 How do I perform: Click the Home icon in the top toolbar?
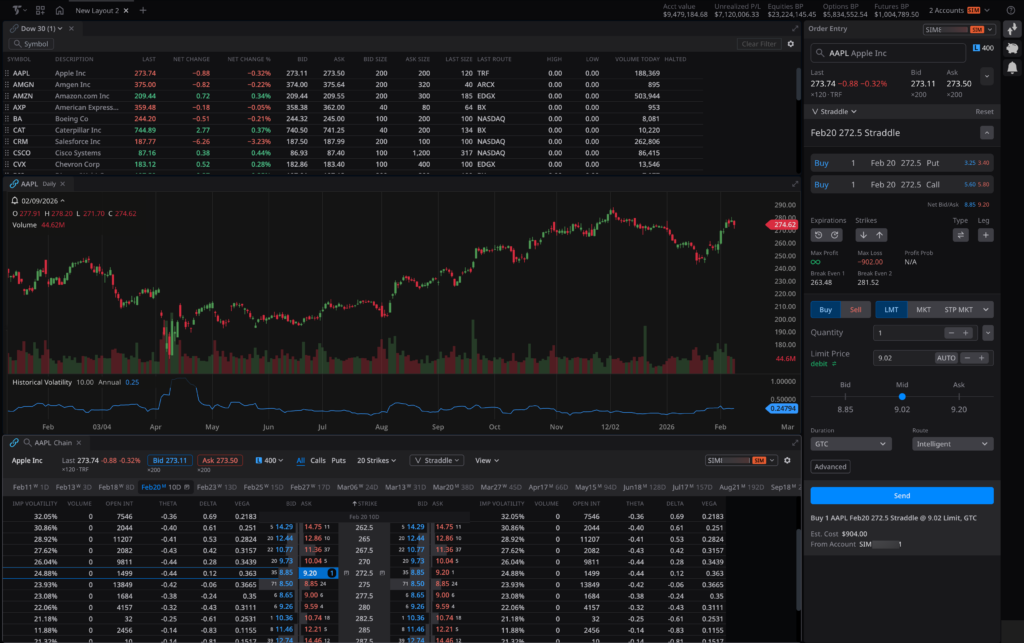pyautogui.click(x=58, y=10)
